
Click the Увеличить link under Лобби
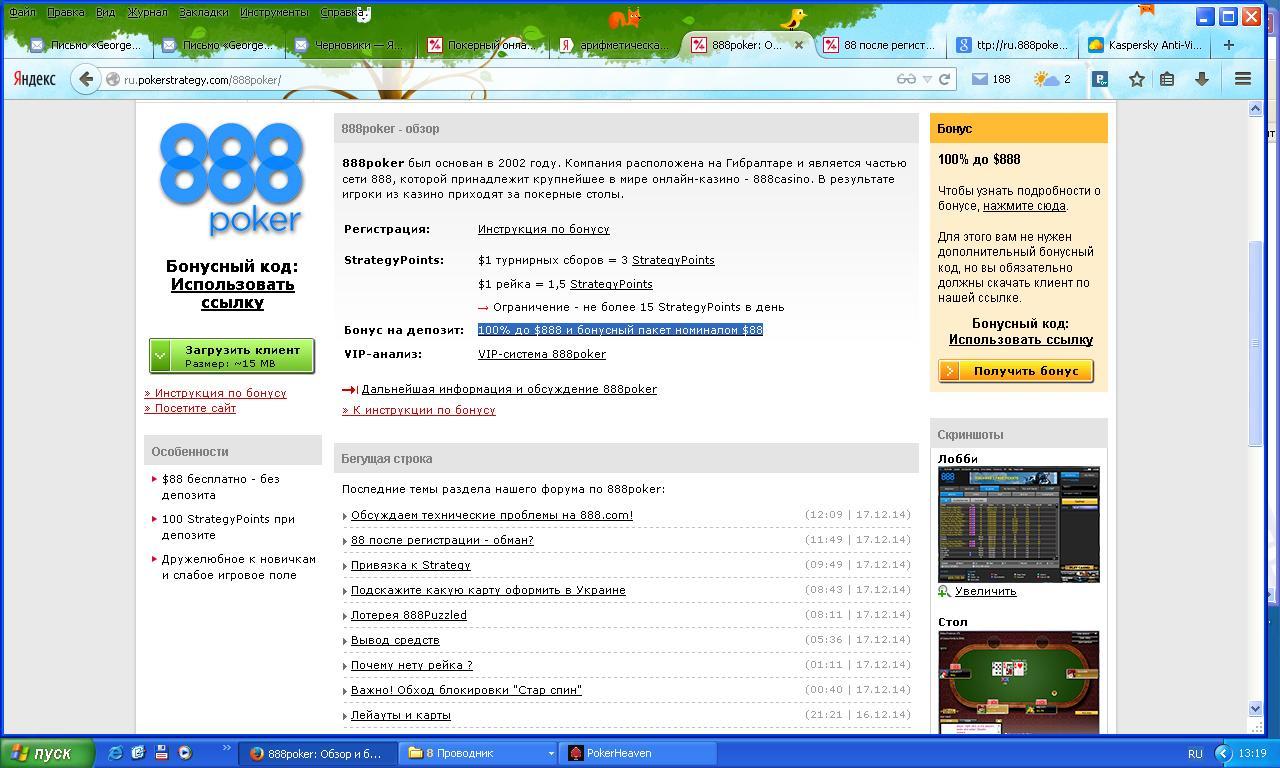pyautogui.click(x=985, y=591)
